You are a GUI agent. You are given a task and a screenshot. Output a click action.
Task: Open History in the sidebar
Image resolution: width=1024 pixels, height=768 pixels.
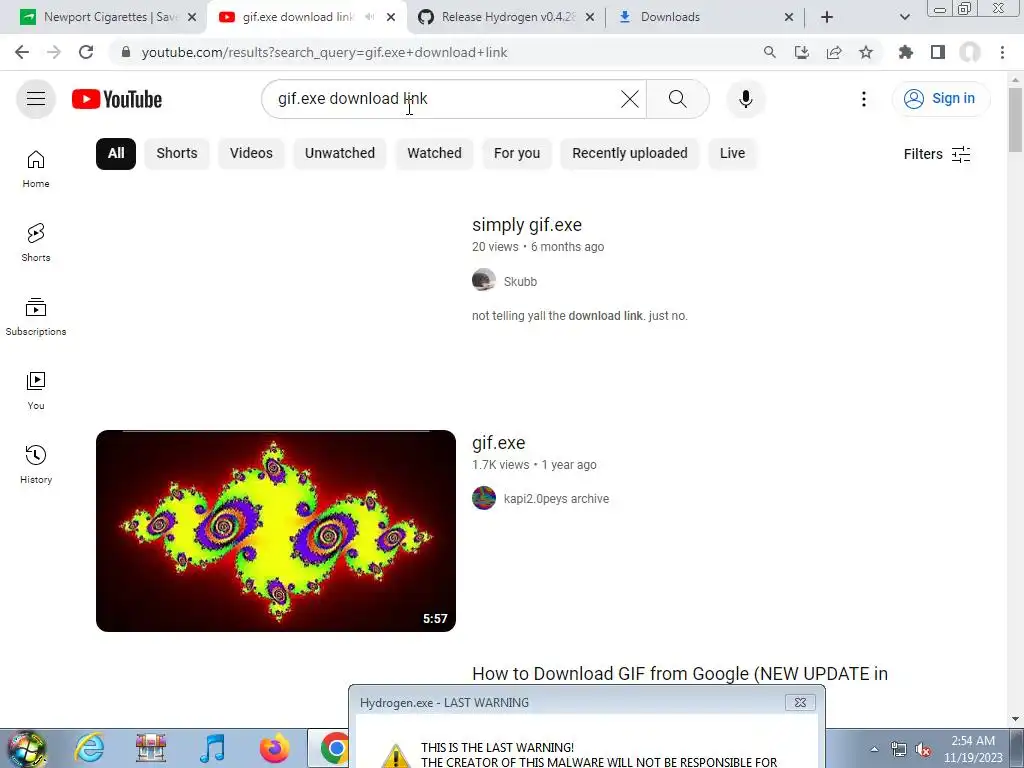coord(36,464)
